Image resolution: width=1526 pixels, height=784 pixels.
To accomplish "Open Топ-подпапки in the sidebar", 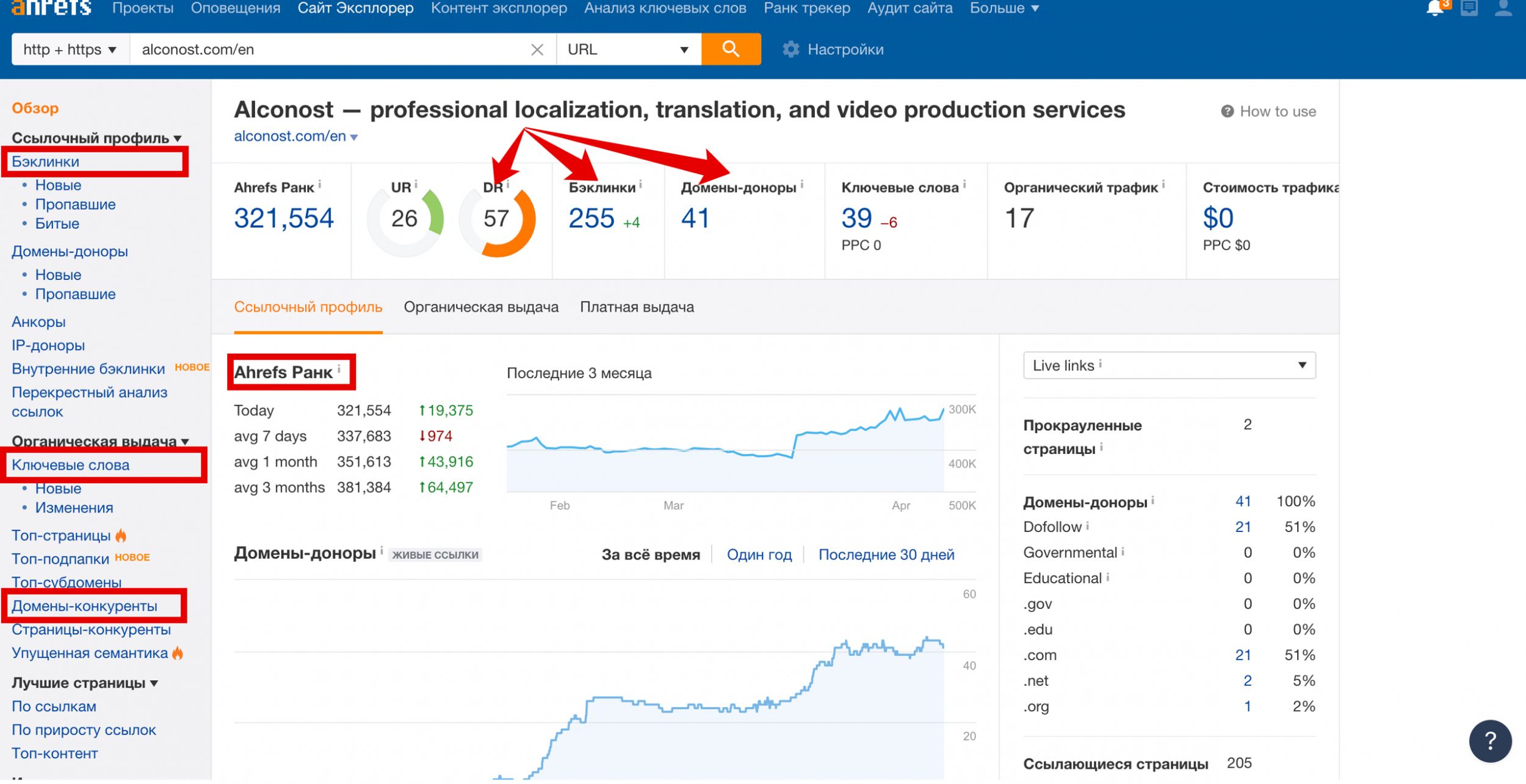I will (x=60, y=559).
